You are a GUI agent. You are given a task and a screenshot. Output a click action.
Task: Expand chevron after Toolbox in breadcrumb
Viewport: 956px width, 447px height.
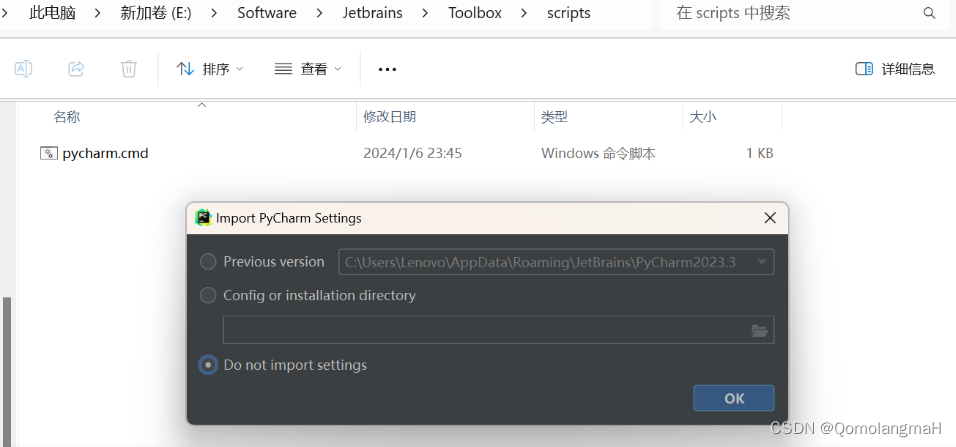click(x=524, y=13)
